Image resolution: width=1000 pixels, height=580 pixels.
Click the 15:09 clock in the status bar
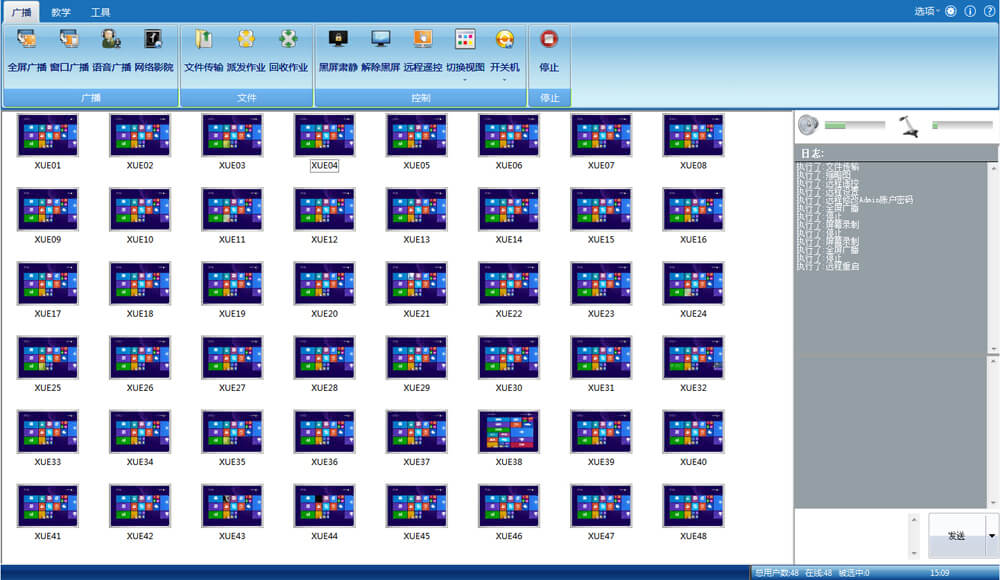[939, 573]
